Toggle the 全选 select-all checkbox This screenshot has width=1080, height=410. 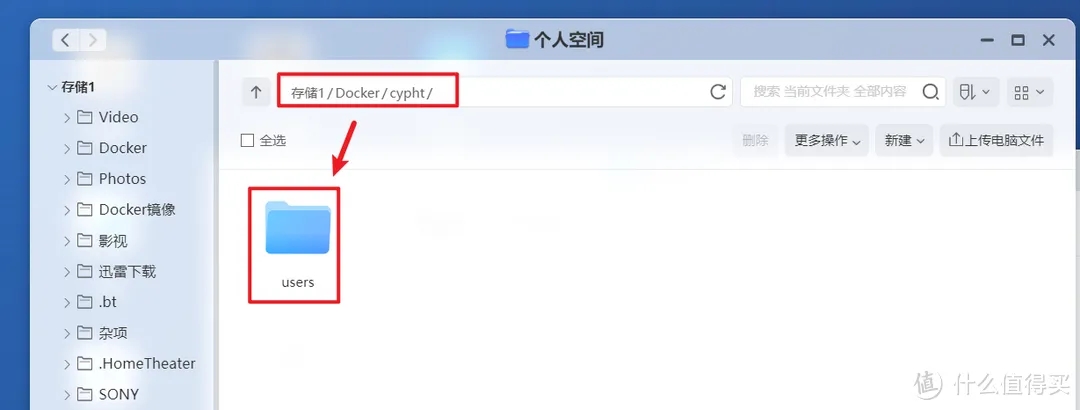pyautogui.click(x=247, y=141)
